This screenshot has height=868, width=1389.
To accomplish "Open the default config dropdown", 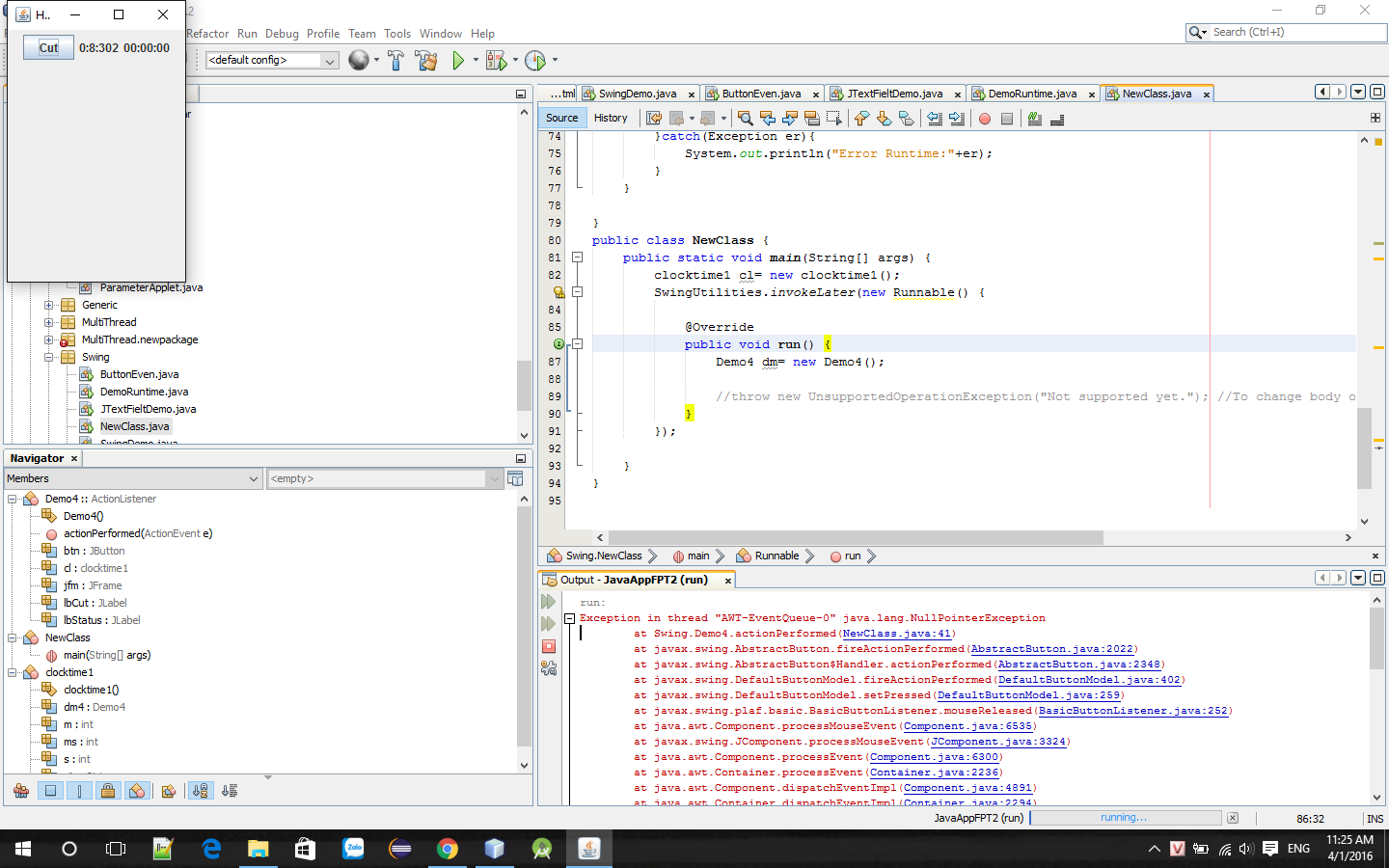I will [x=272, y=60].
